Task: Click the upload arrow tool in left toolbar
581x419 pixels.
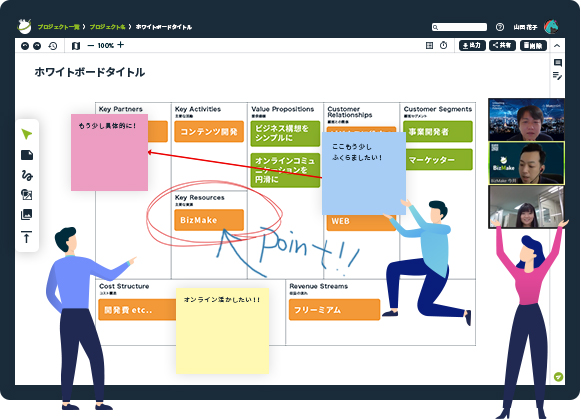Action: click(x=27, y=237)
